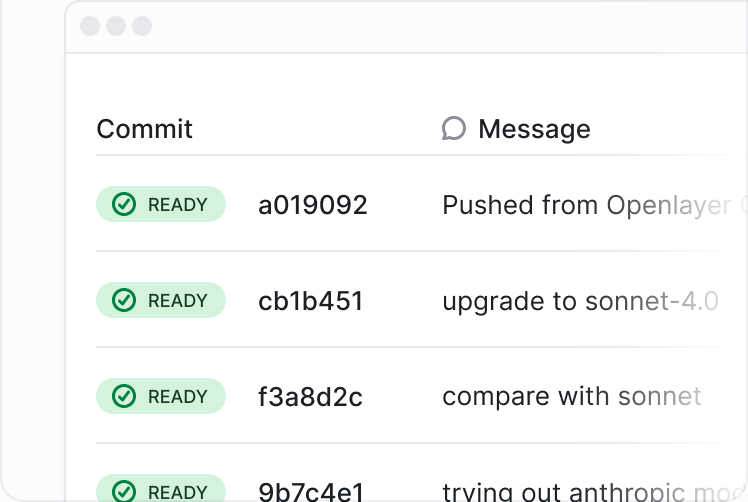
Task: Select the READY badge for commit cb1b451
Action: coord(161,300)
